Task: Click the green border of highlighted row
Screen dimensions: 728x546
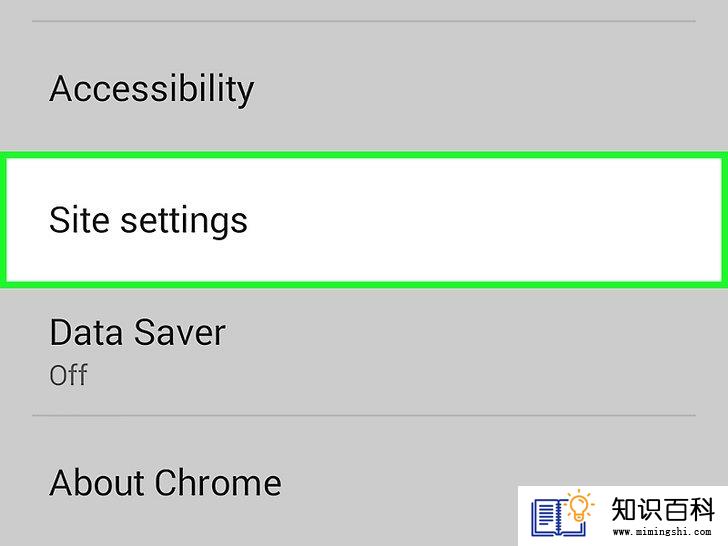Action: (x=364, y=155)
